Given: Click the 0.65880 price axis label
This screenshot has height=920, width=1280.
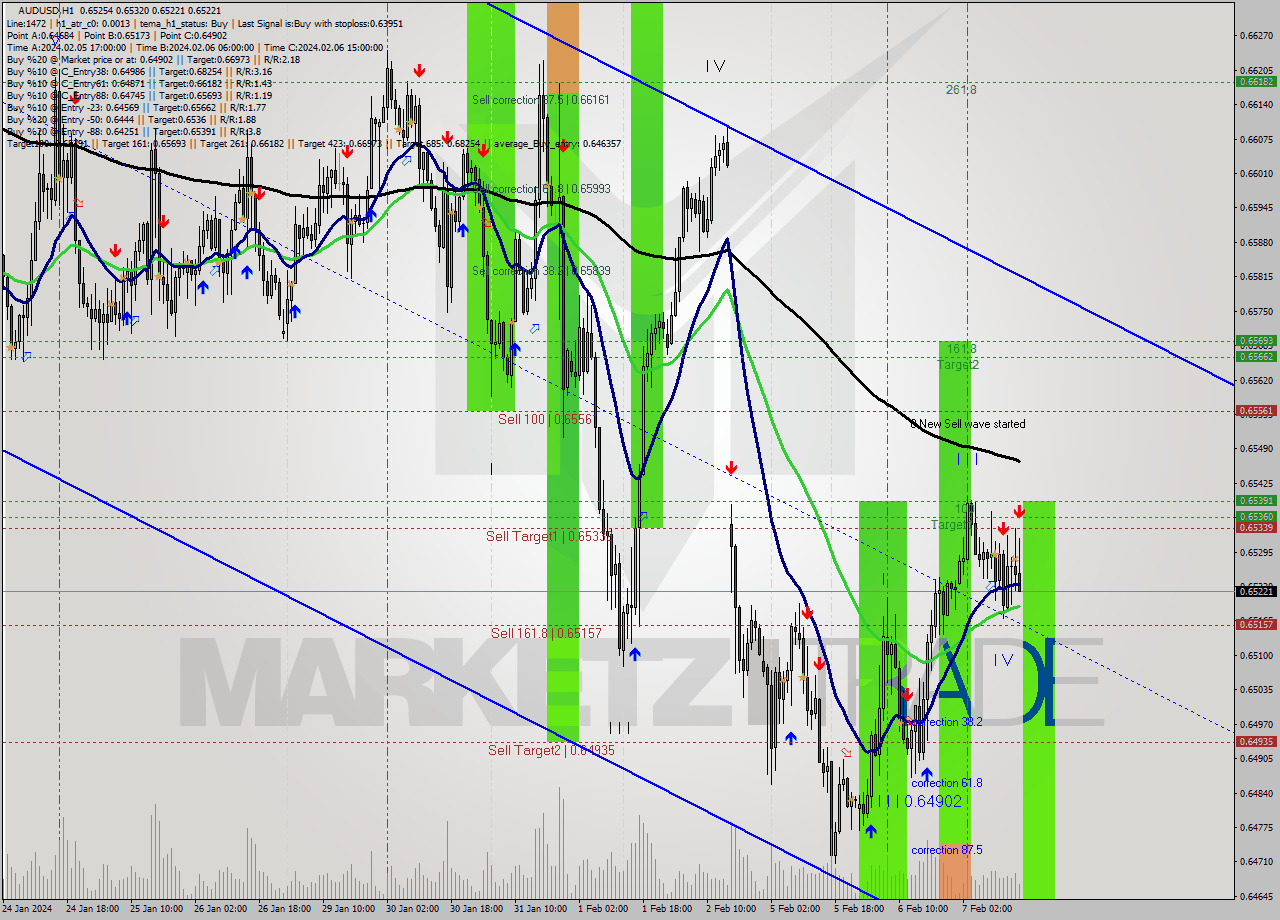Looking at the screenshot, I should (x=1255, y=243).
